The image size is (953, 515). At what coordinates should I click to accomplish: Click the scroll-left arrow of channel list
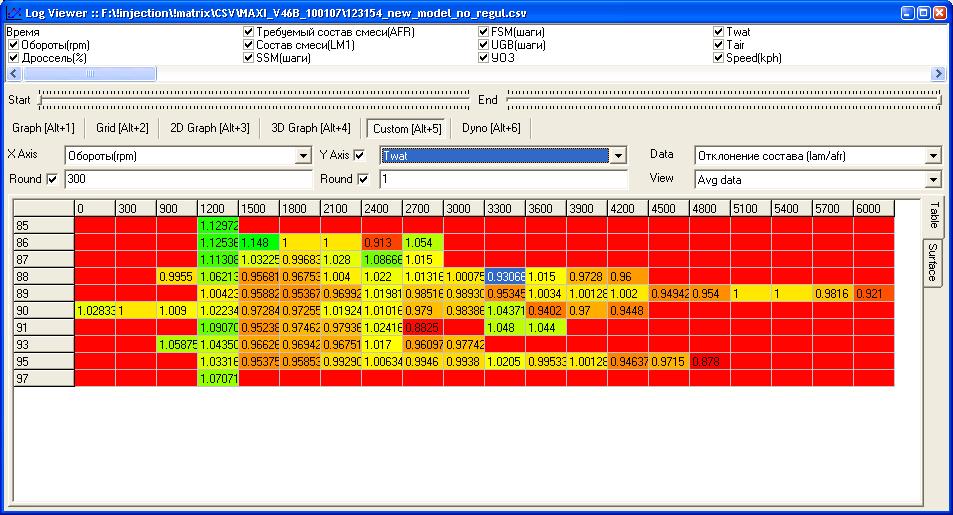pos(13,73)
